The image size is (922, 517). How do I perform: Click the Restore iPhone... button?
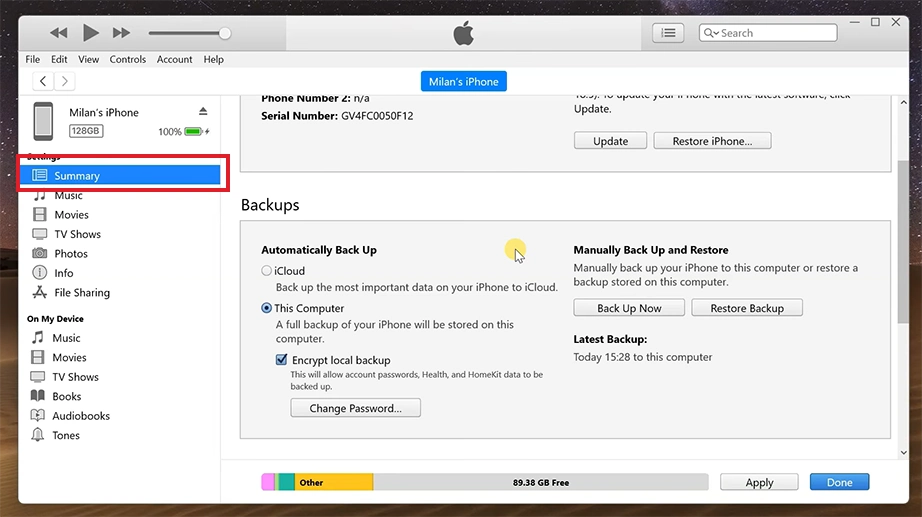tap(712, 141)
